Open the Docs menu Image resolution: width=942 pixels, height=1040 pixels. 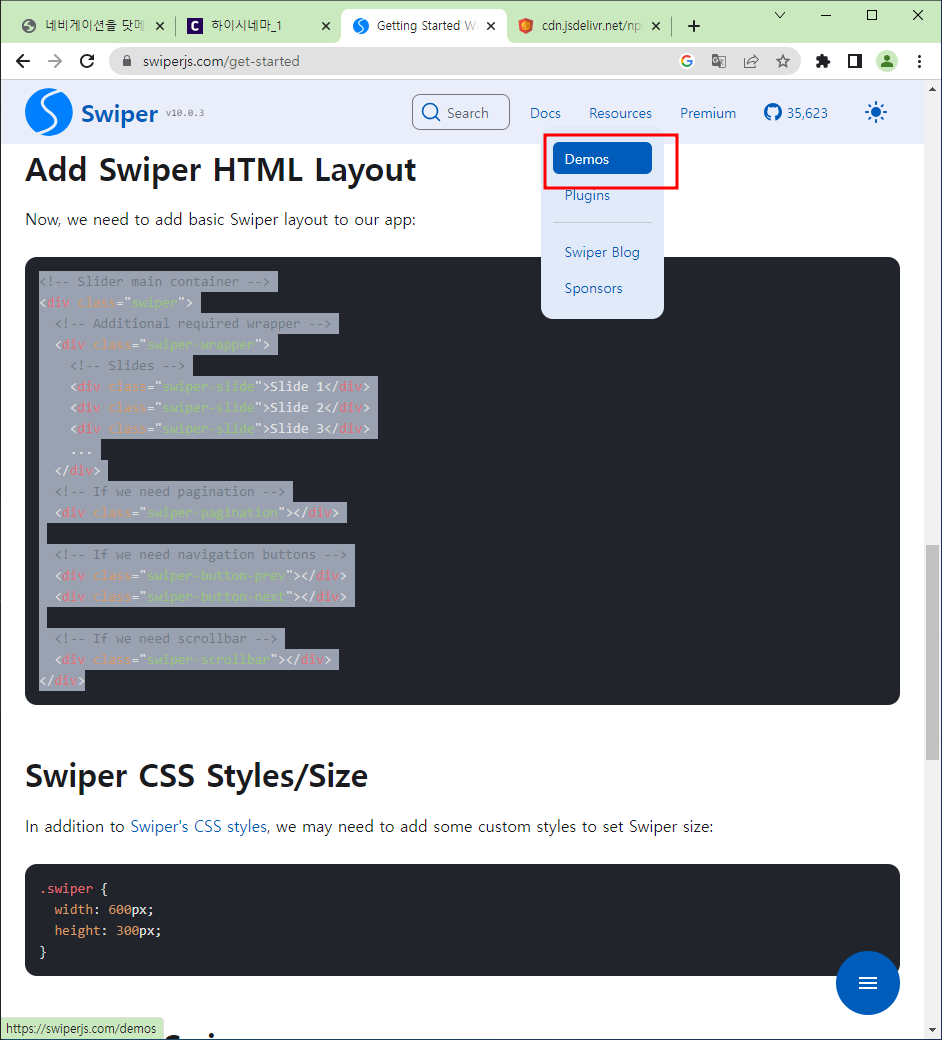[545, 113]
